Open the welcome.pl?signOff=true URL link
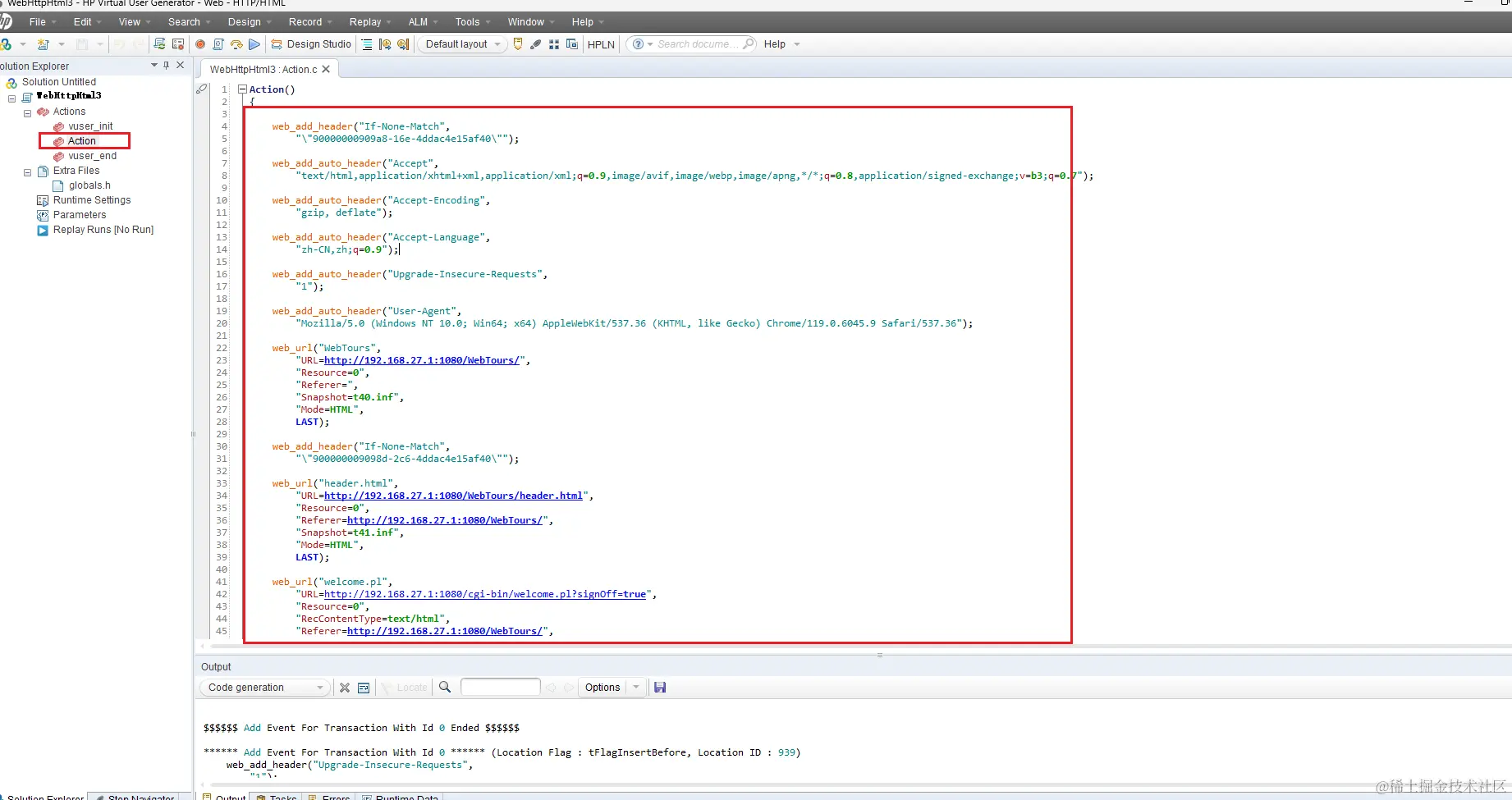The width and height of the screenshot is (1512, 800). (x=485, y=594)
